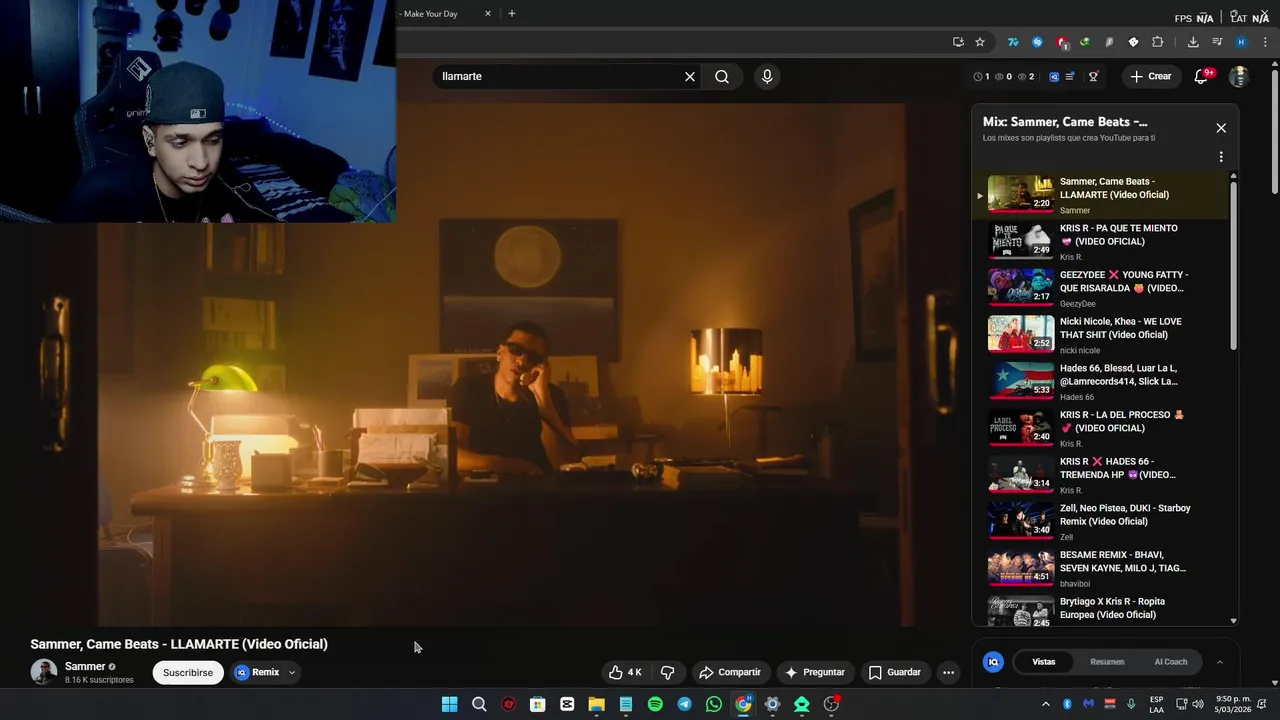Click the Remix button
Screen dimensions: 1280x720
coord(258,672)
